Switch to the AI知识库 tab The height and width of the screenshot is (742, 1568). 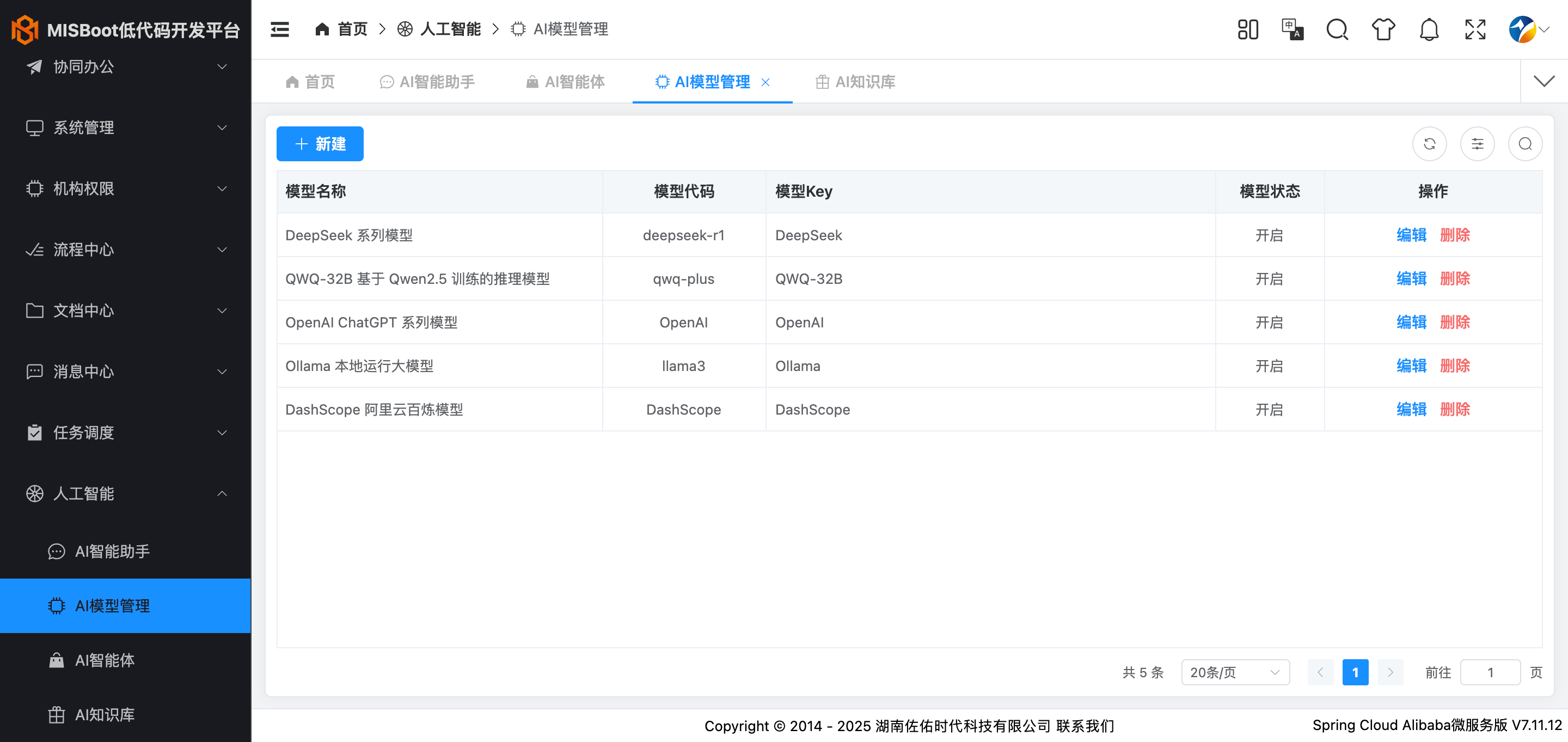coord(855,82)
